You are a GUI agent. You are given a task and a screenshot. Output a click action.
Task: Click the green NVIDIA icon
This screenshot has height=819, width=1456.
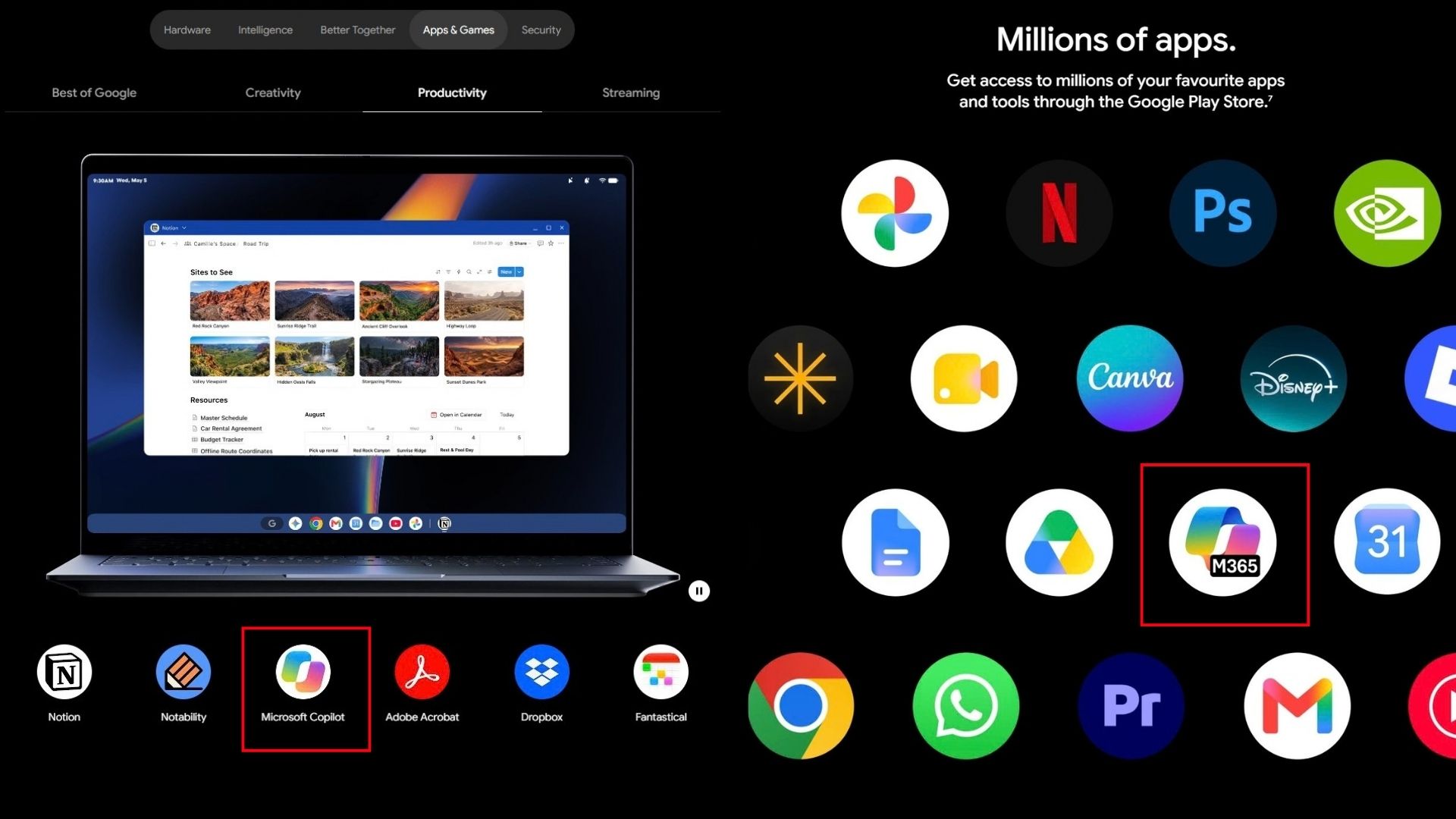click(1388, 213)
